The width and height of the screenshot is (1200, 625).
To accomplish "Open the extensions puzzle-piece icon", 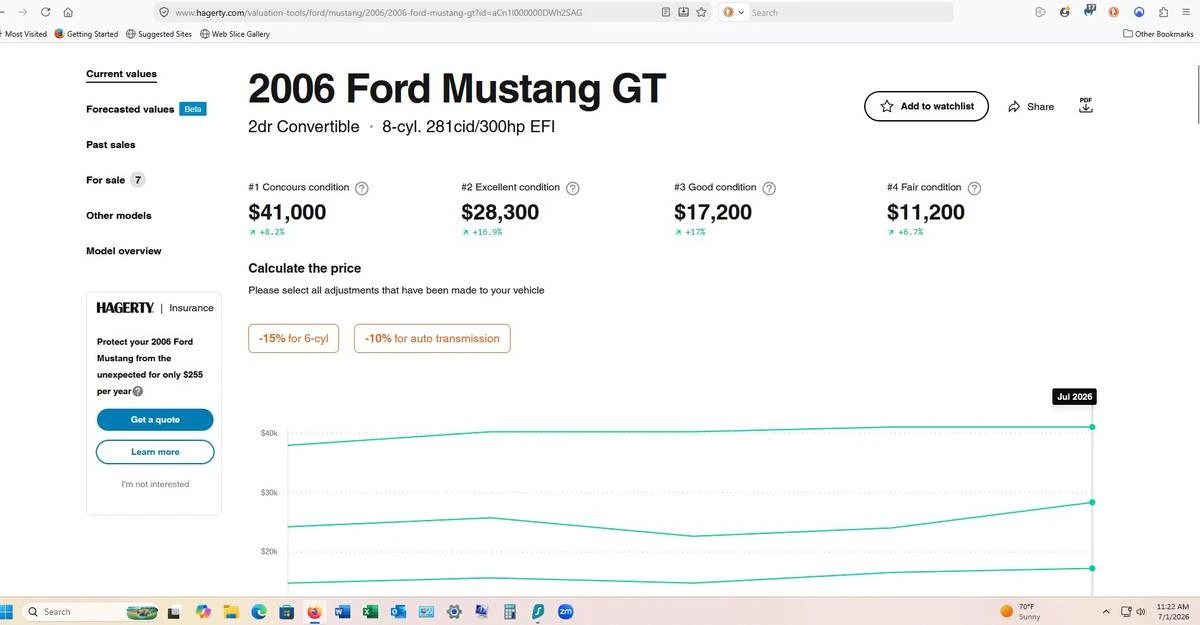I will pos(1163,12).
